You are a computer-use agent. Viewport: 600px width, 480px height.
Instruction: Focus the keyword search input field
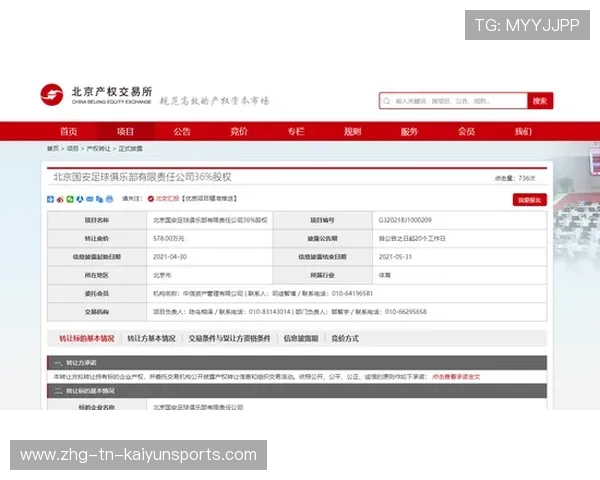pyautogui.click(x=453, y=101)
